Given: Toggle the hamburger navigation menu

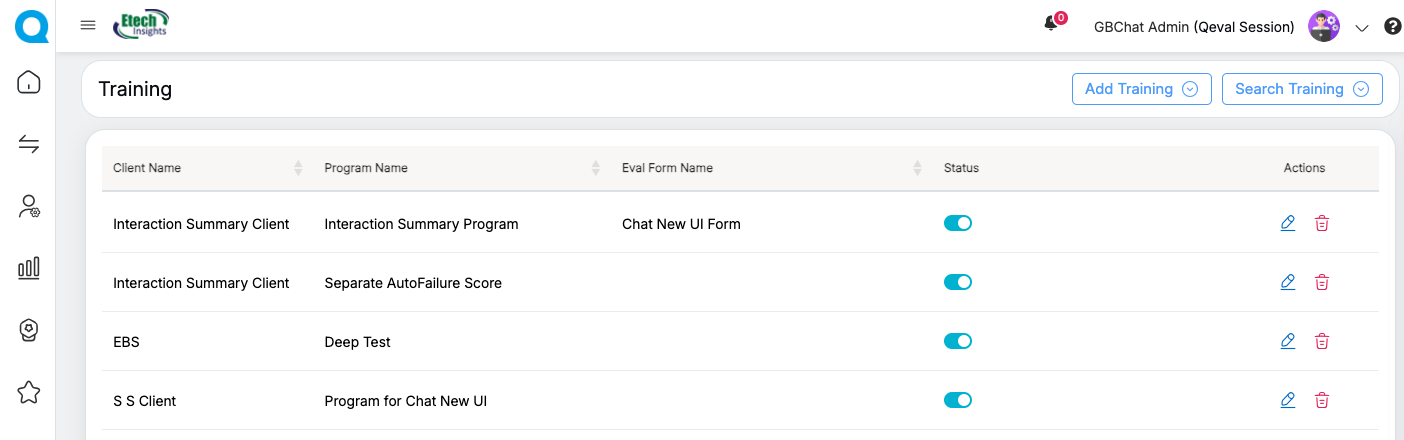Looking at the screenshot, I should [x=88, y=25].
